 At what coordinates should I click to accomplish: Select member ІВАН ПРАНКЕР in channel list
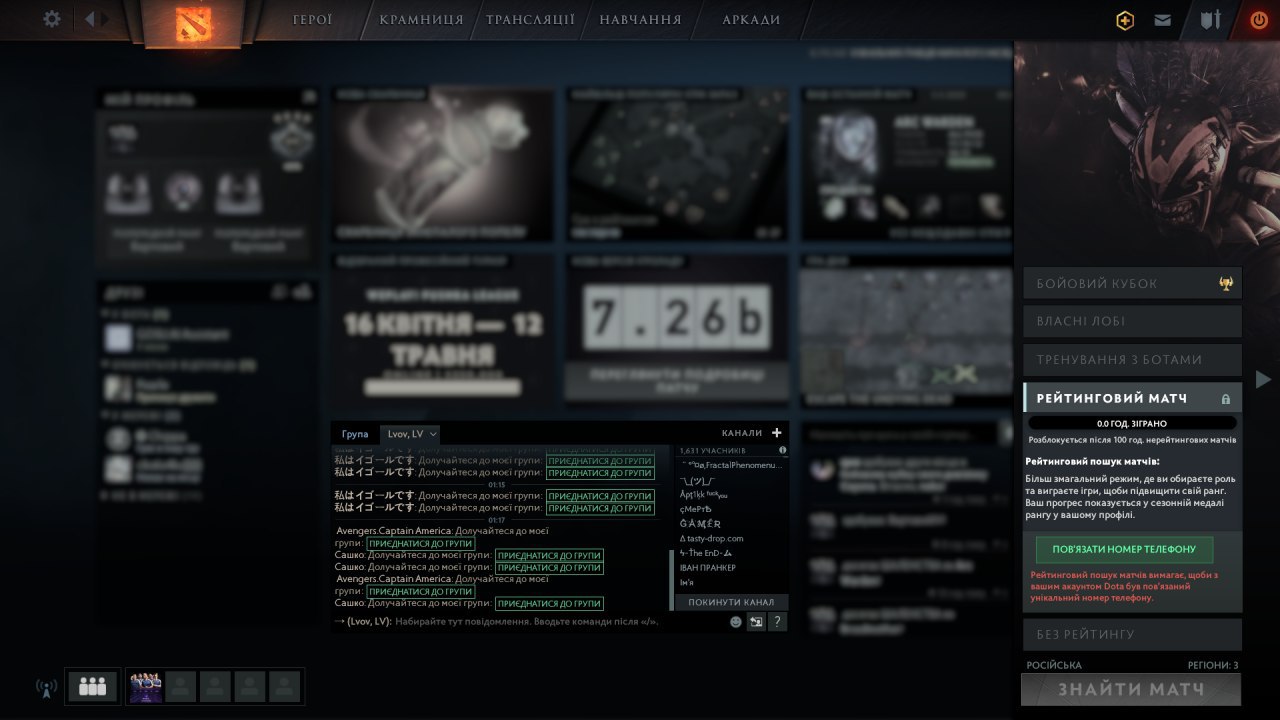click(707, 567)
